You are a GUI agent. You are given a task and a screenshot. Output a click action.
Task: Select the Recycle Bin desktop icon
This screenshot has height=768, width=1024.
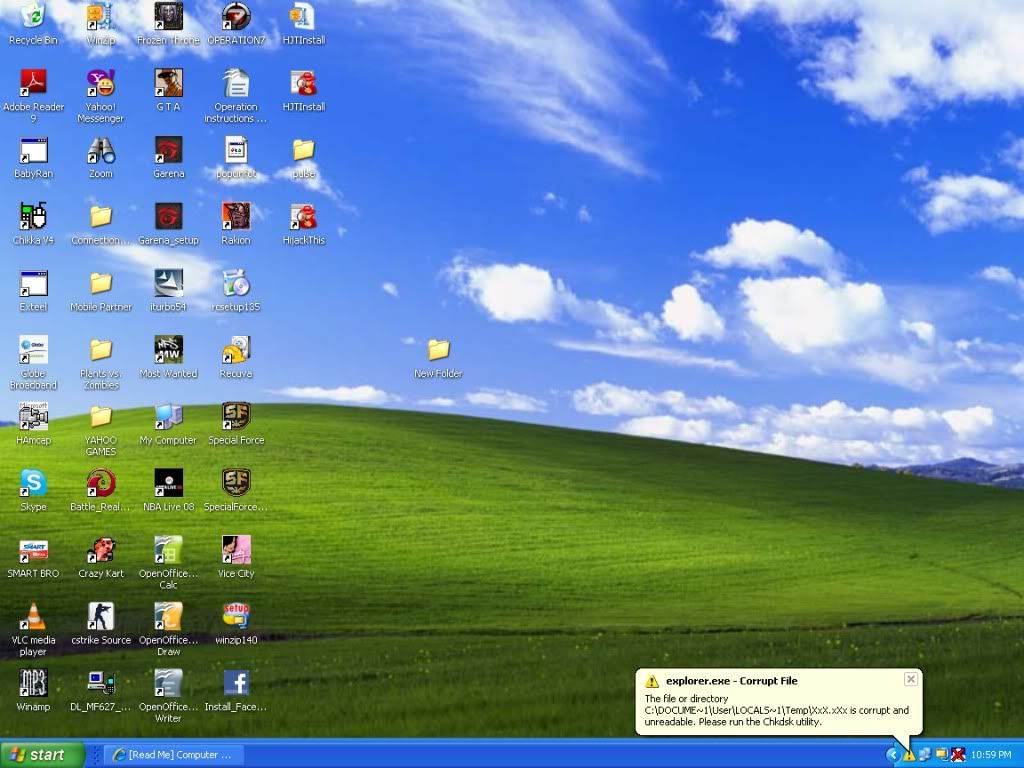point(33,24)
